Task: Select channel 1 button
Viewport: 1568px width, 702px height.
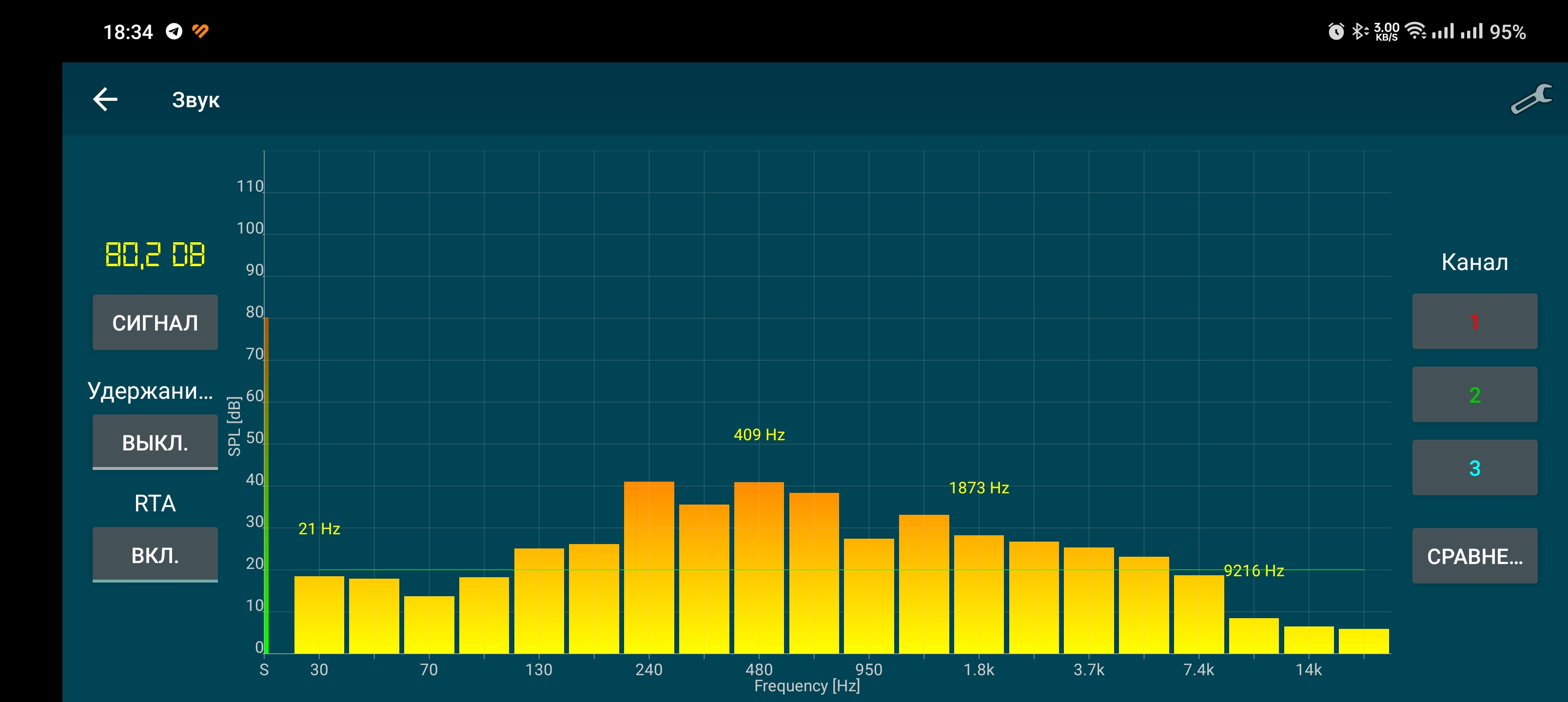Action: (x=1474, y=321)
